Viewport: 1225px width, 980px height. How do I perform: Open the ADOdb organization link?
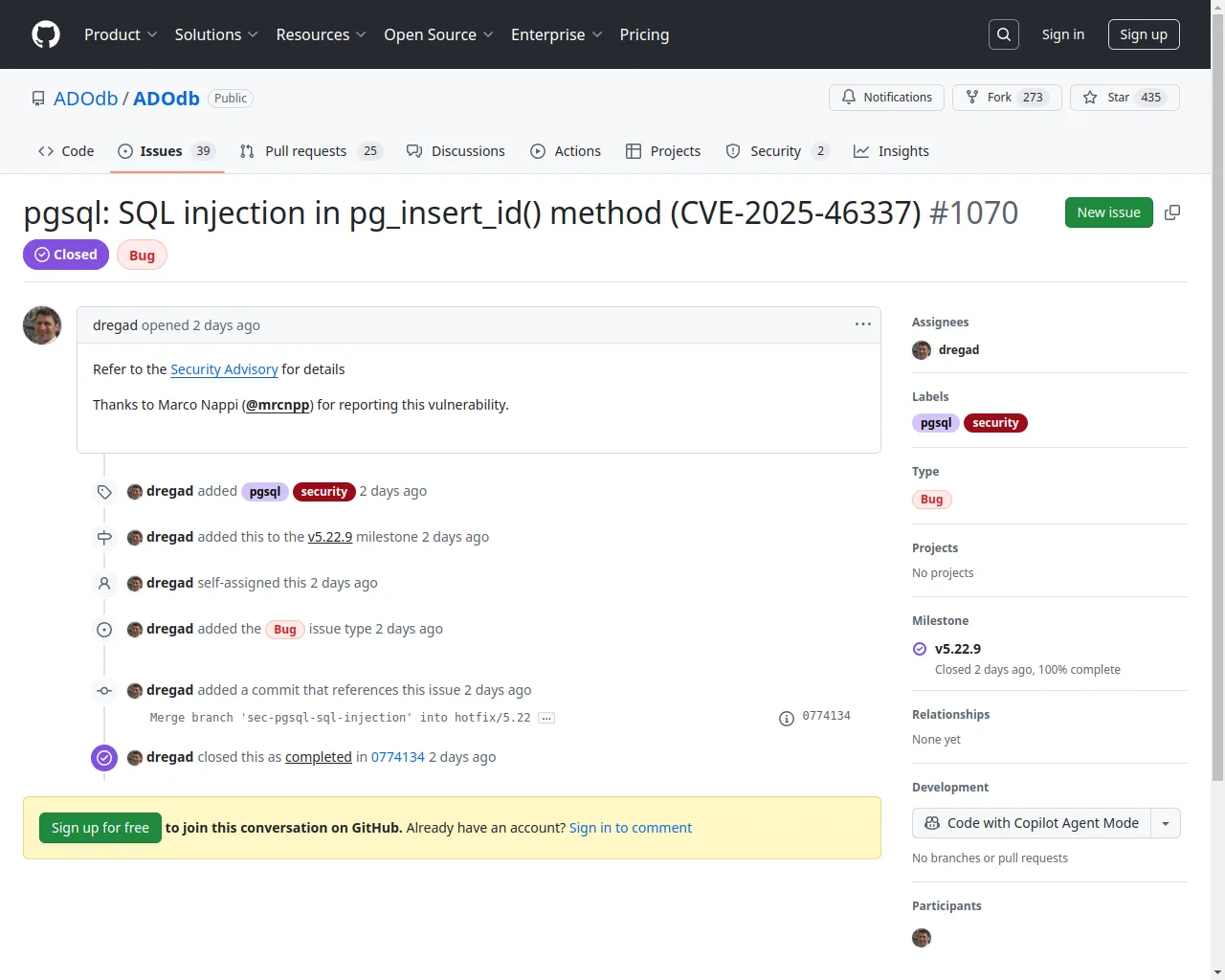(85, 99)
